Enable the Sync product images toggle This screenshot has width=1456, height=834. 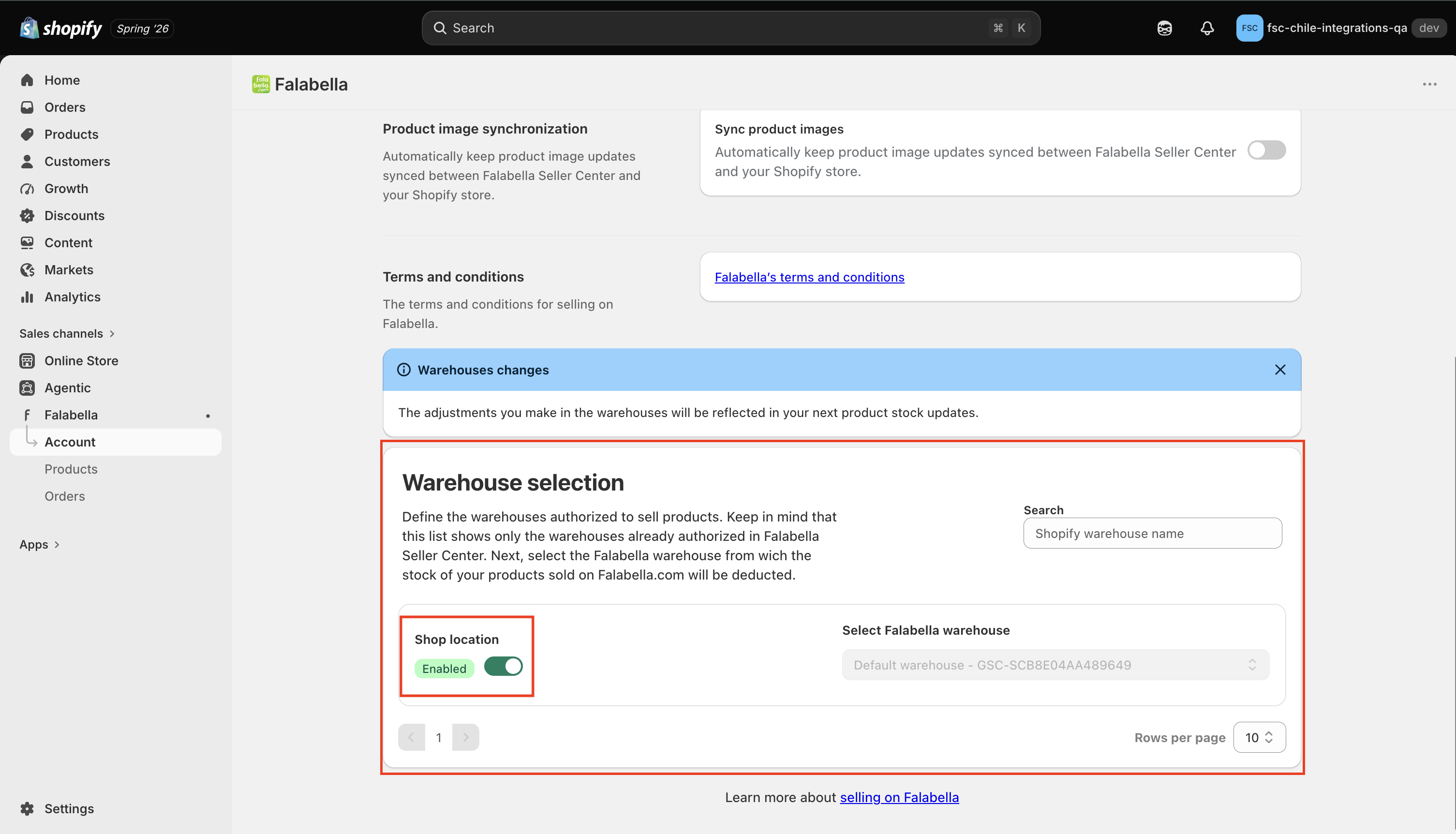[1266, 150]
